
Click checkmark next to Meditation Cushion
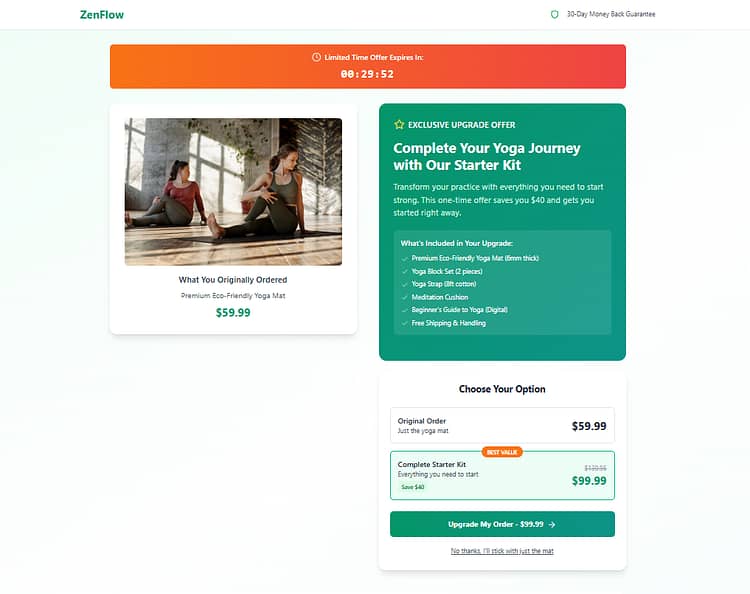(x=405, y=297)
